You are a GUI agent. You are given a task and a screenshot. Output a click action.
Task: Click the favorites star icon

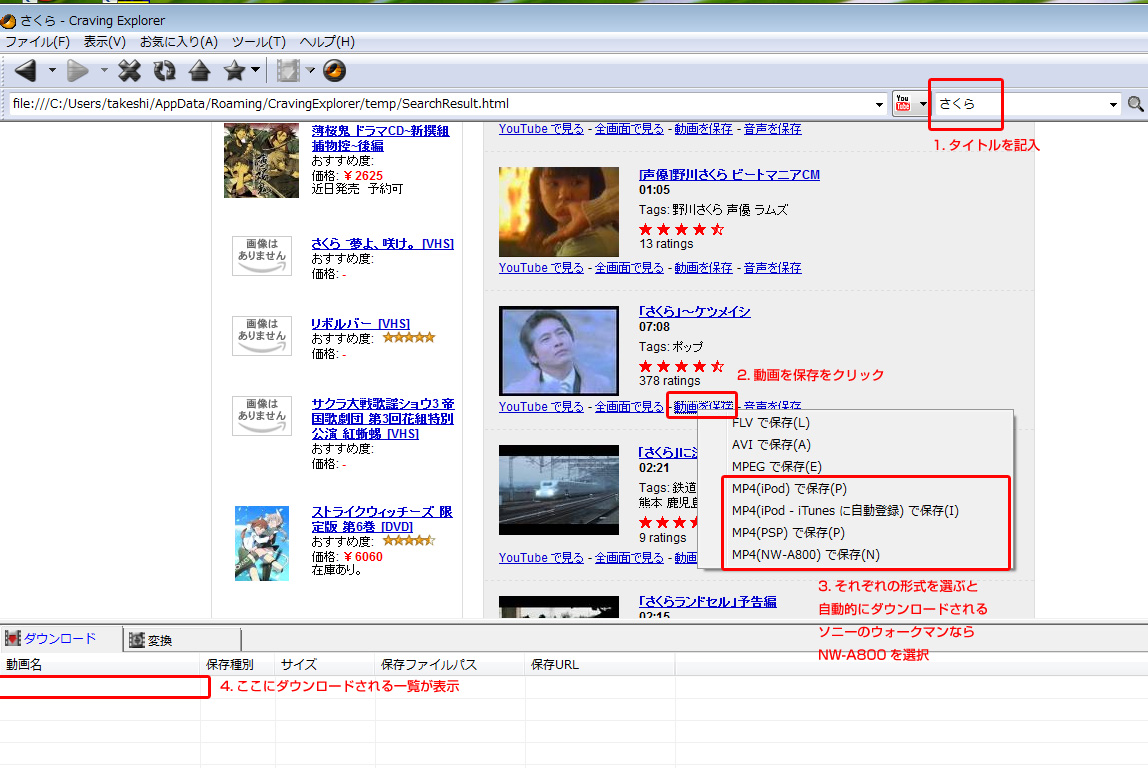234,70
